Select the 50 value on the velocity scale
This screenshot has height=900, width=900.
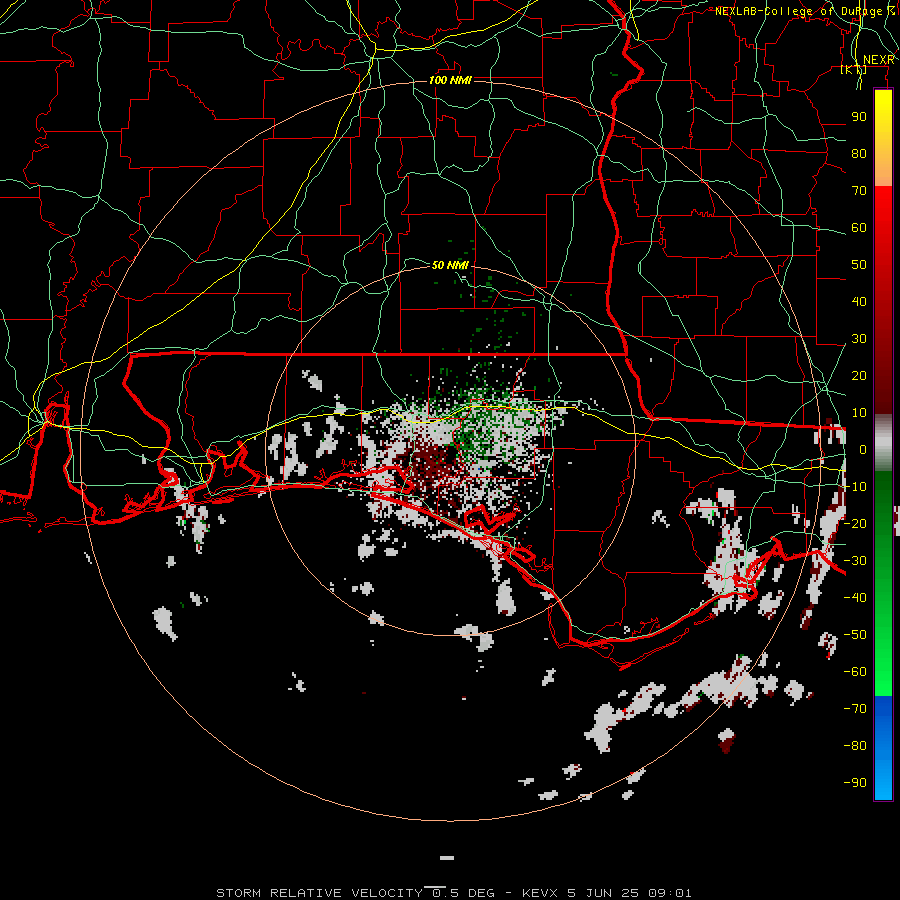point(859,265)
